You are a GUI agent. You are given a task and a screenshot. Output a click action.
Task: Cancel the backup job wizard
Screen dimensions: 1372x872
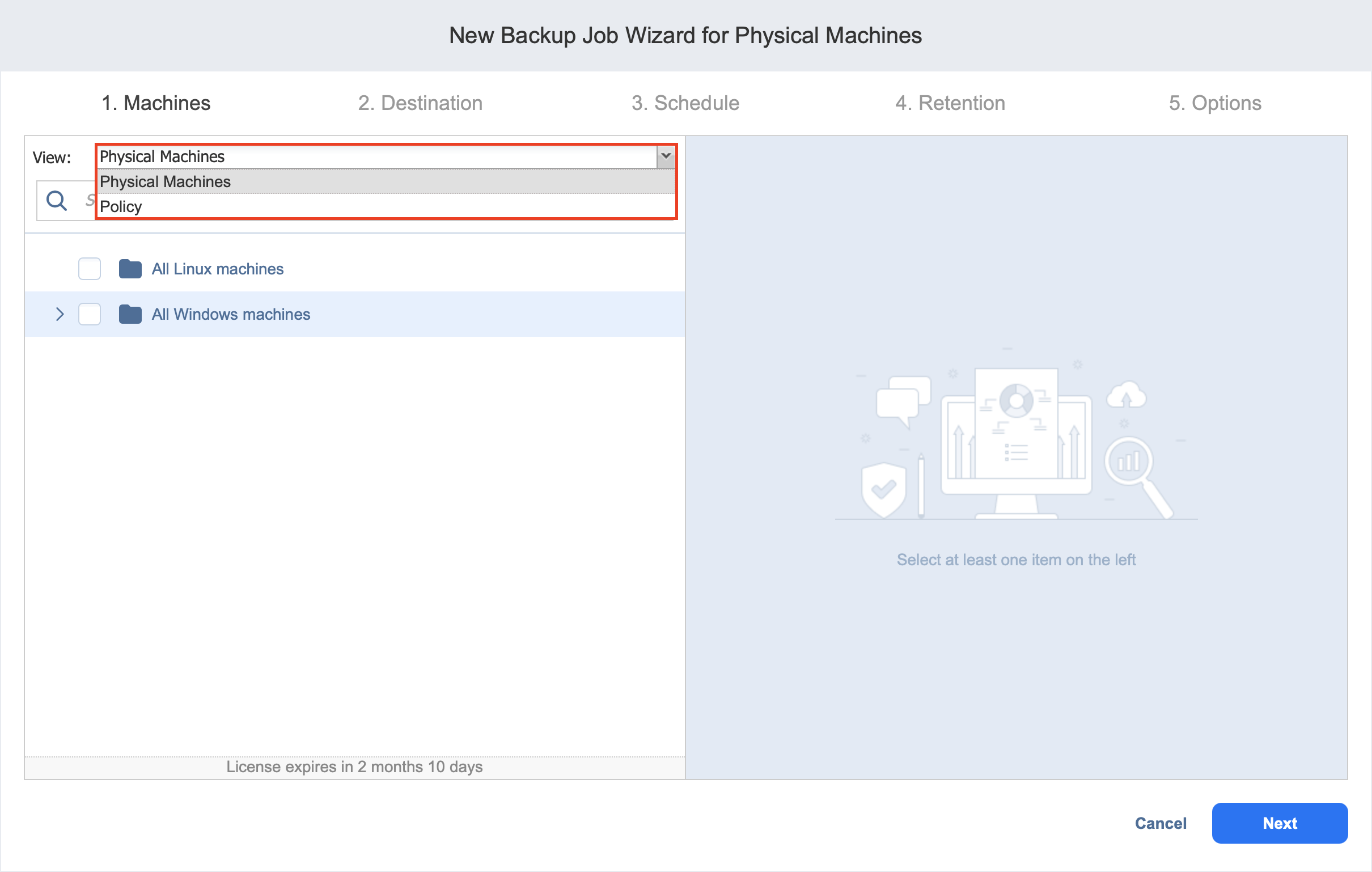[1160, 823]
